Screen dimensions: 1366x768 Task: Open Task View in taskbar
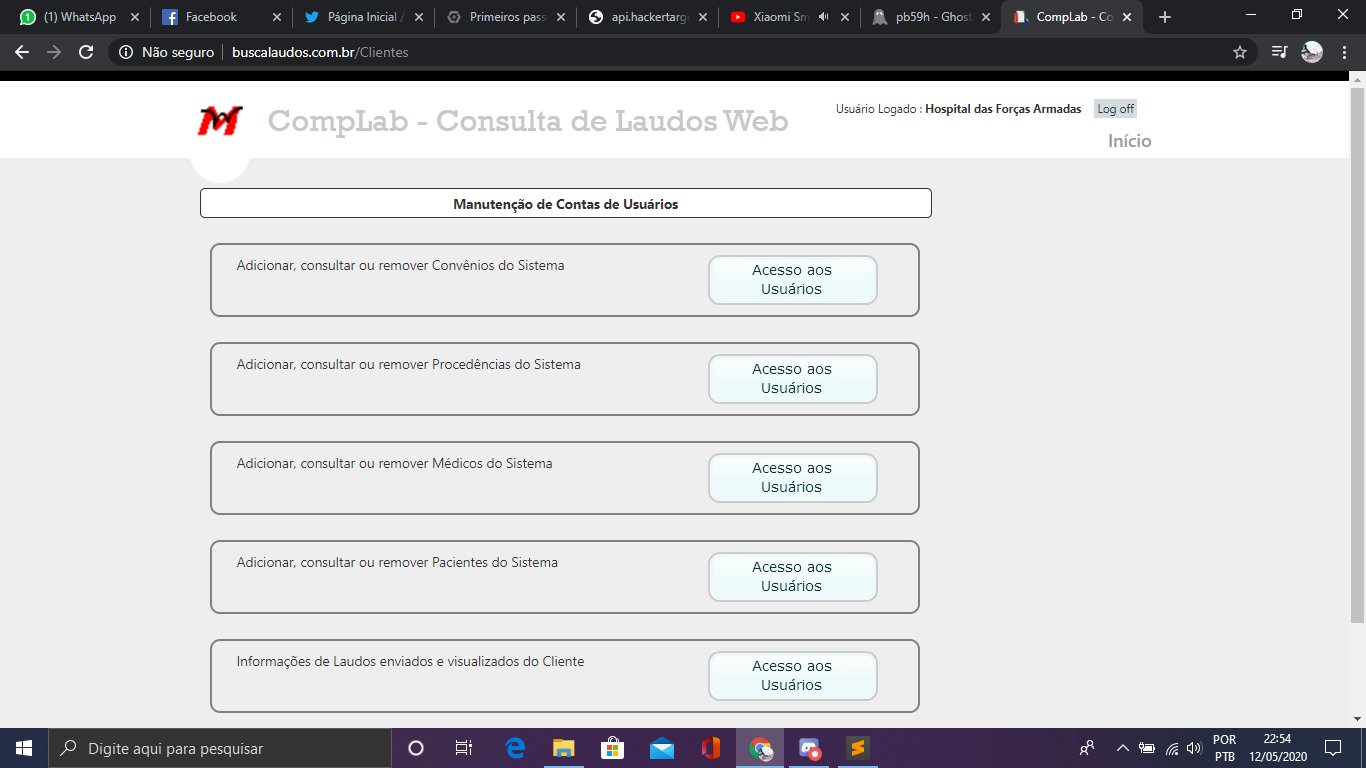(464, 748)
